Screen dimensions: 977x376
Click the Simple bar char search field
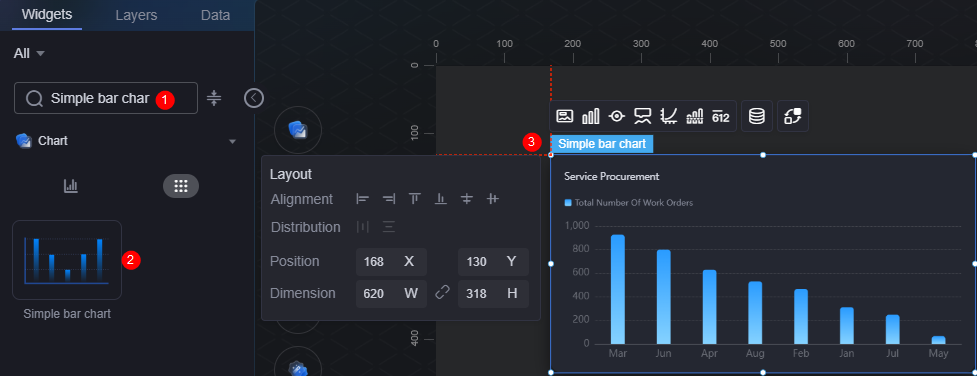tap(106, 99)
